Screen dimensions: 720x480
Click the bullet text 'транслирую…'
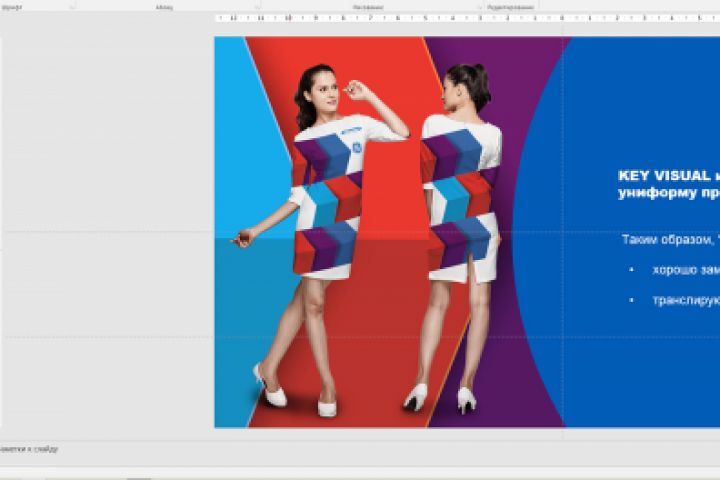point(686,300)
